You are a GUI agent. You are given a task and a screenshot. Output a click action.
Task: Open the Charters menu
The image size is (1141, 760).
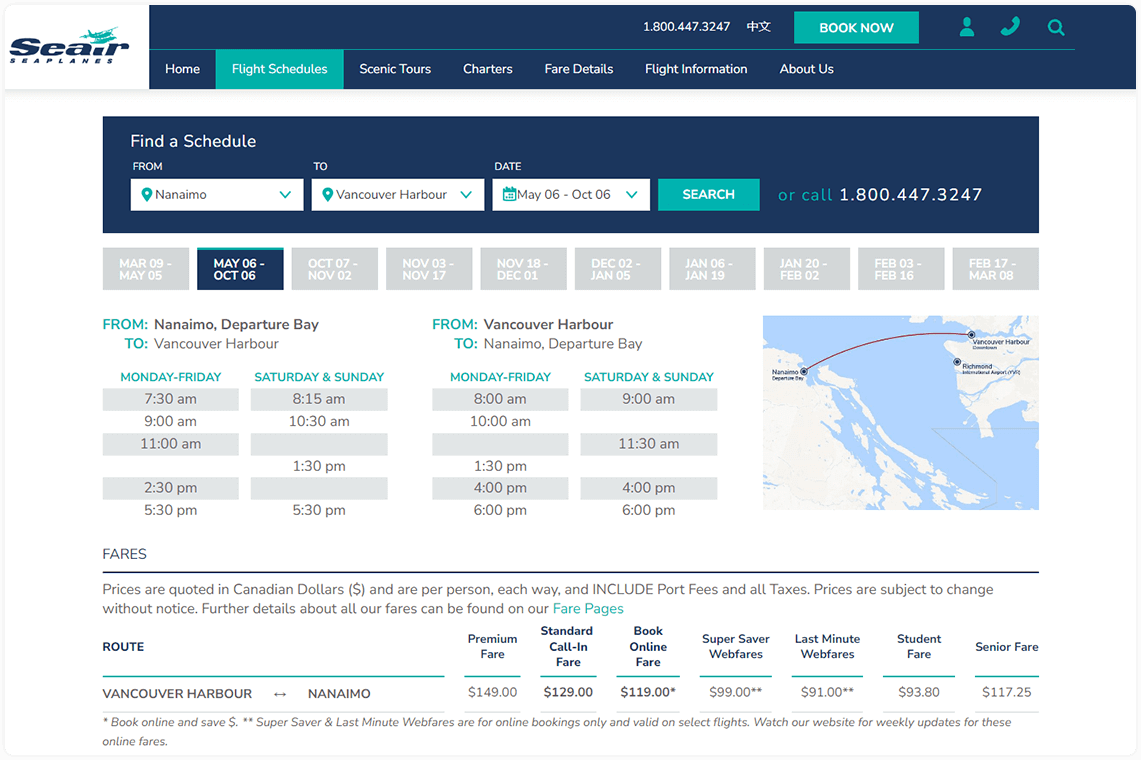click(x=488, y=69)
